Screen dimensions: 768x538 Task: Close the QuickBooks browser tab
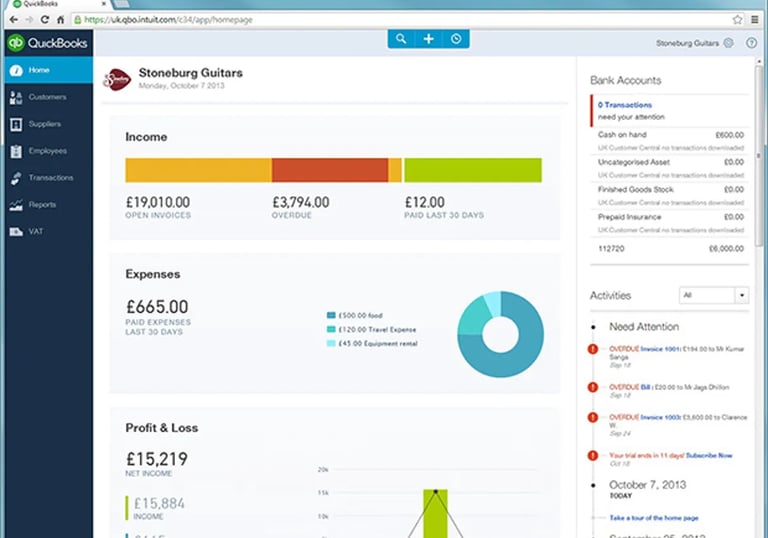click(104, 3)
